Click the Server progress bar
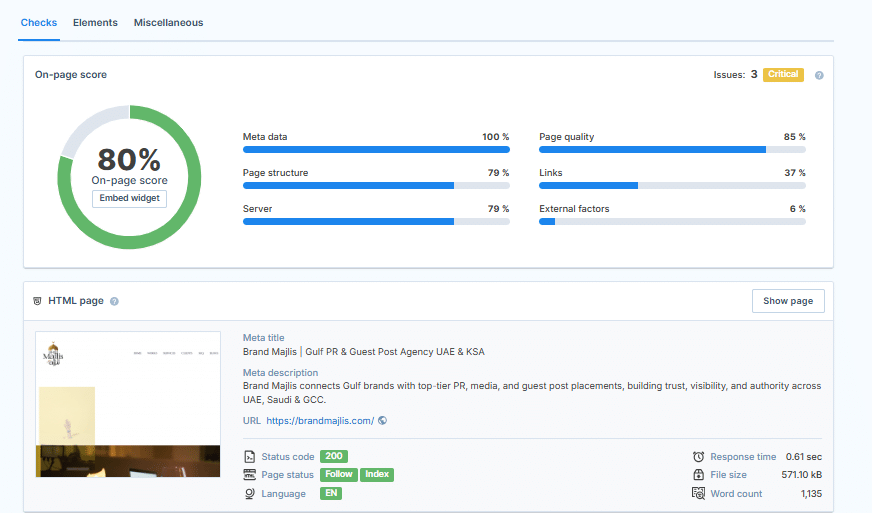 (376, 221)
